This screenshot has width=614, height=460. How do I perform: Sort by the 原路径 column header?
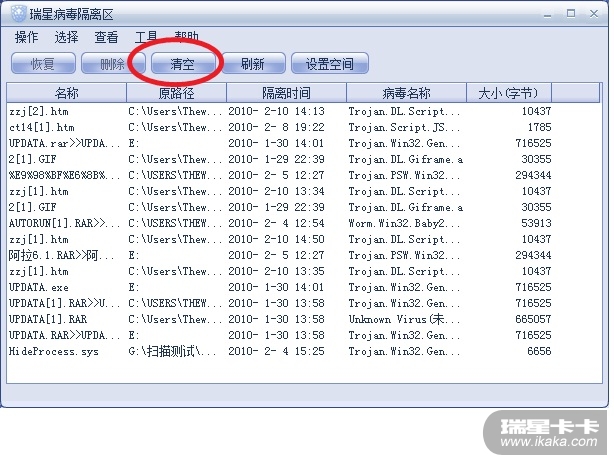pyautogui.click(x=177, y=93)
